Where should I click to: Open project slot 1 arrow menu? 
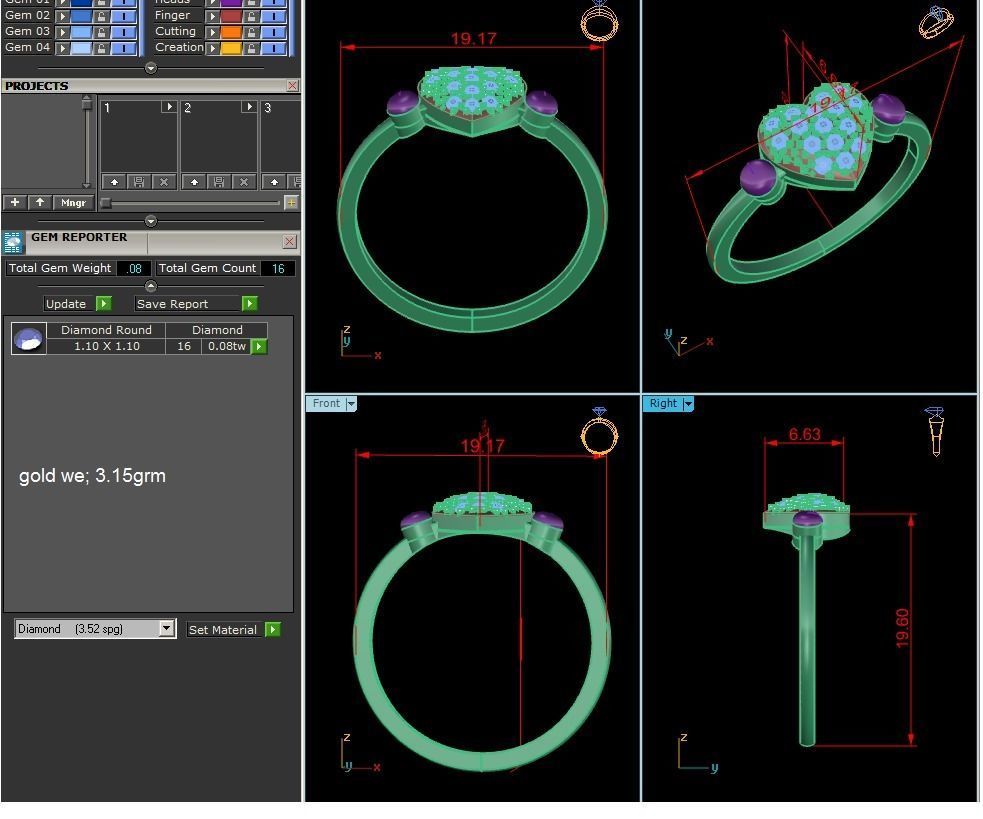[x=169, y=107]
